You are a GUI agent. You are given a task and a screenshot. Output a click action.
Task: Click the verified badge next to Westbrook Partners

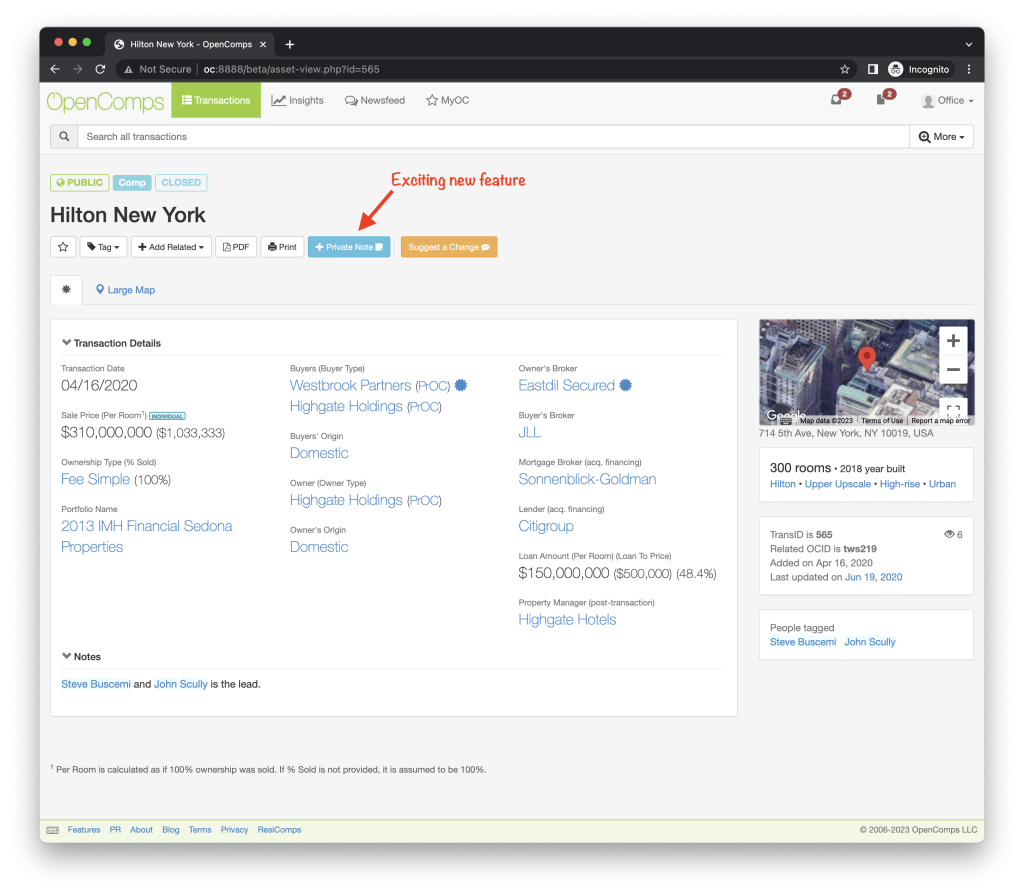(x=461, y=385)
